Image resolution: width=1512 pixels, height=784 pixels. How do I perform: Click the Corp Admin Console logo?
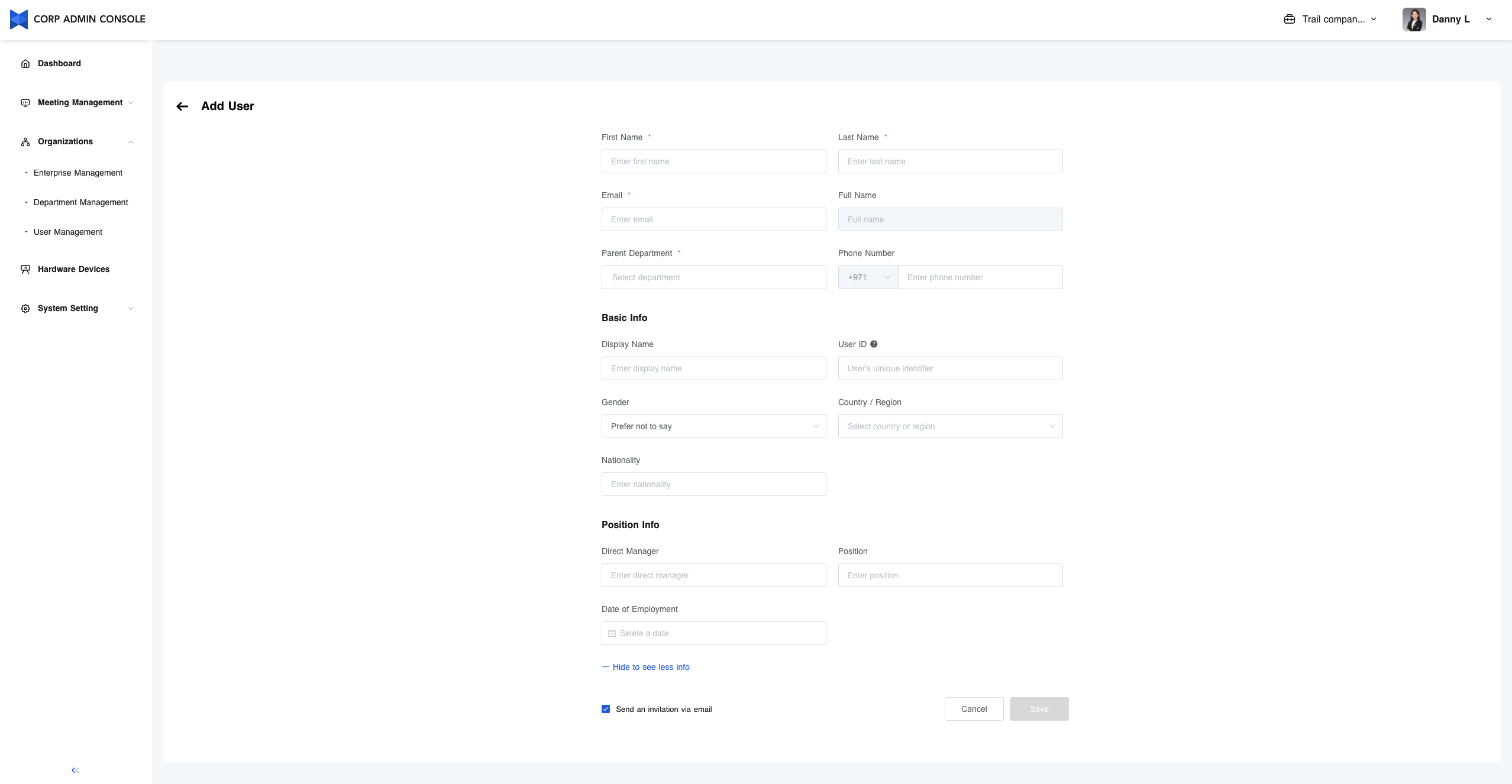coord(19,19)
